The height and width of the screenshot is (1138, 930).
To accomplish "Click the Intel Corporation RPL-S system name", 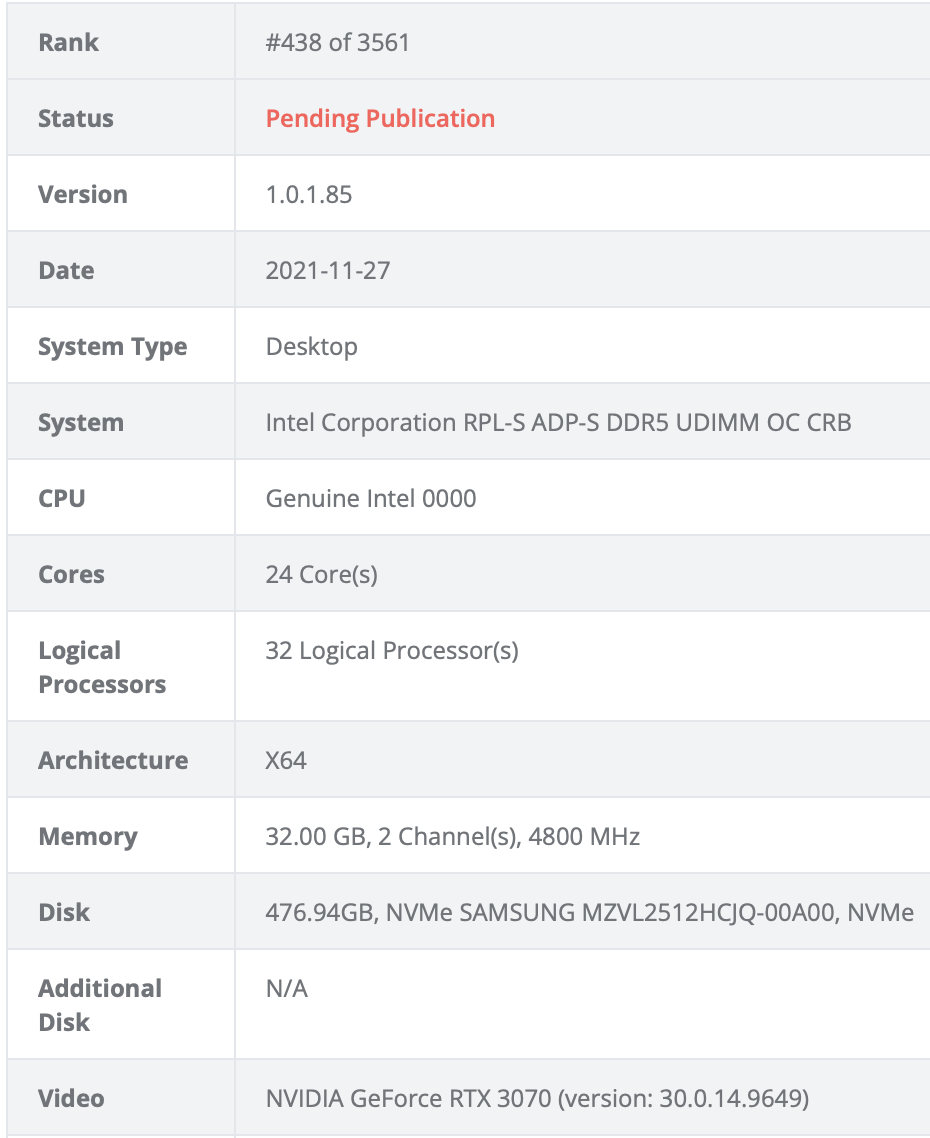I will tap(558, 422).
